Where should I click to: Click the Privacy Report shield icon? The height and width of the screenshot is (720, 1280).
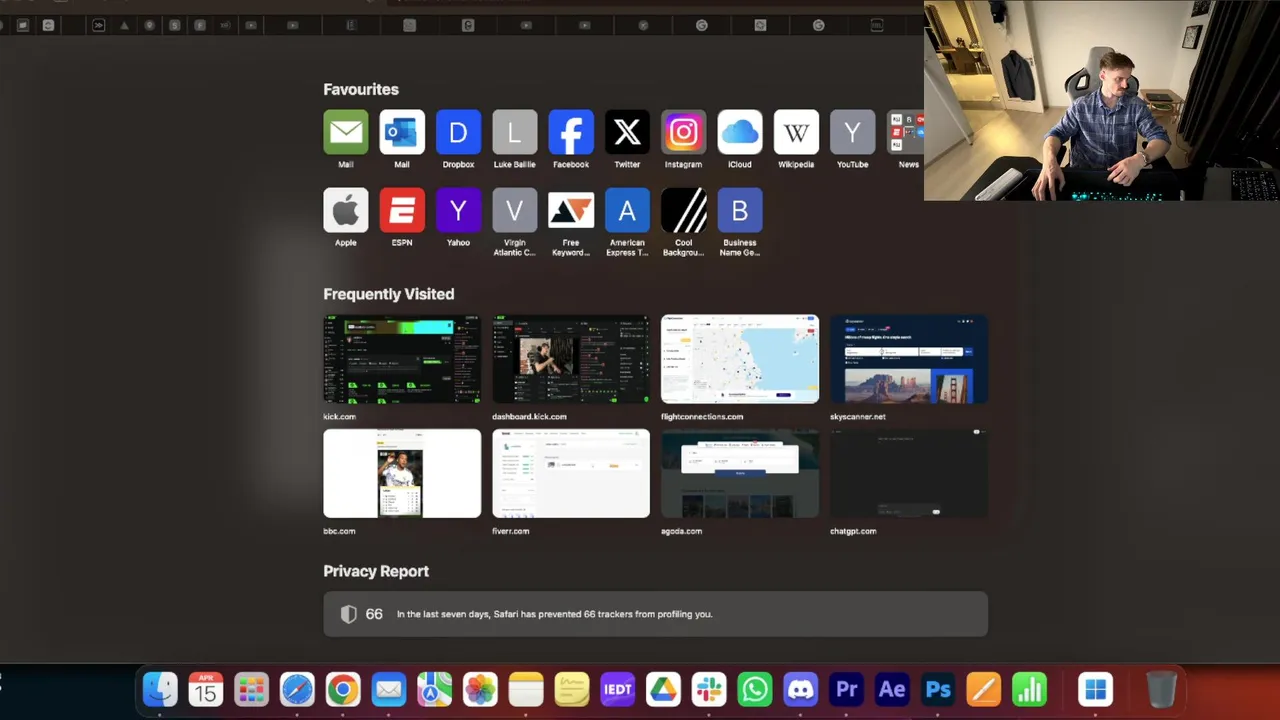coord(348,614)
